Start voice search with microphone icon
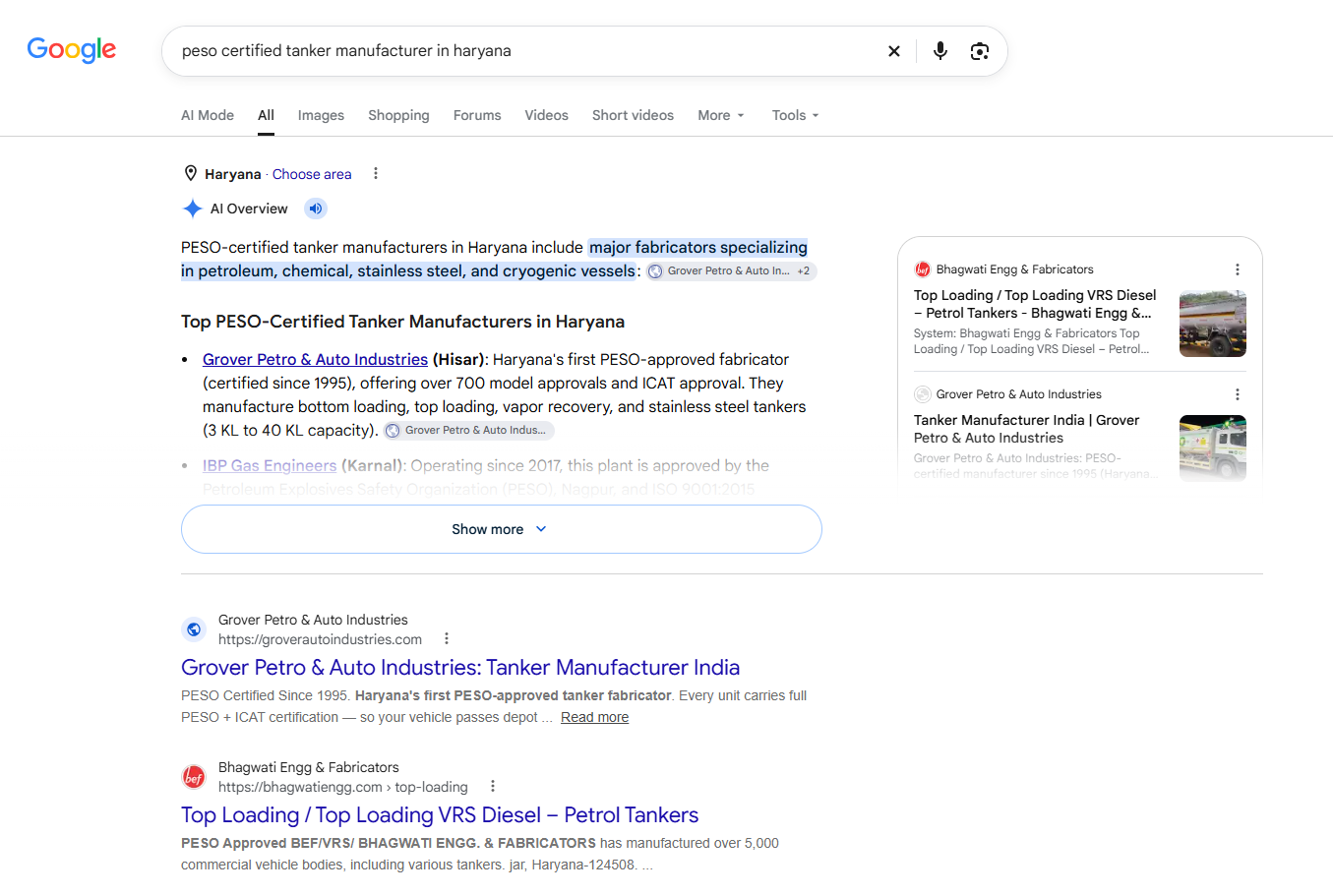This screenshot has height=896, width=1333. coord(940,51)
